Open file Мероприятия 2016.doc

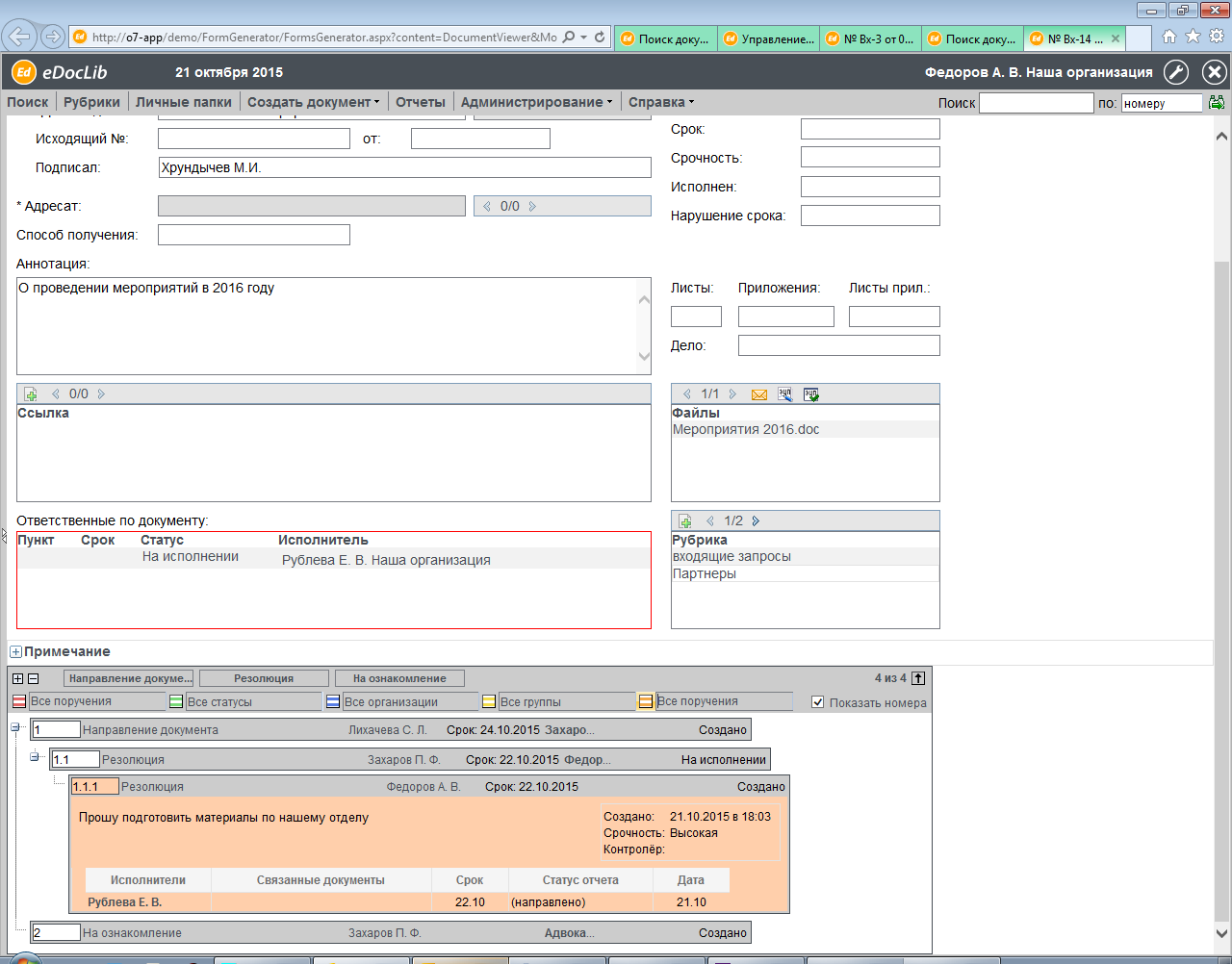pyautogui.click(x=746, y=430)
